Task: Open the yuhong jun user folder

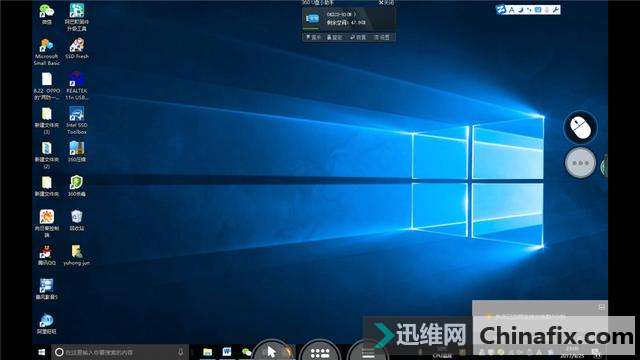Action: (77, 255)
